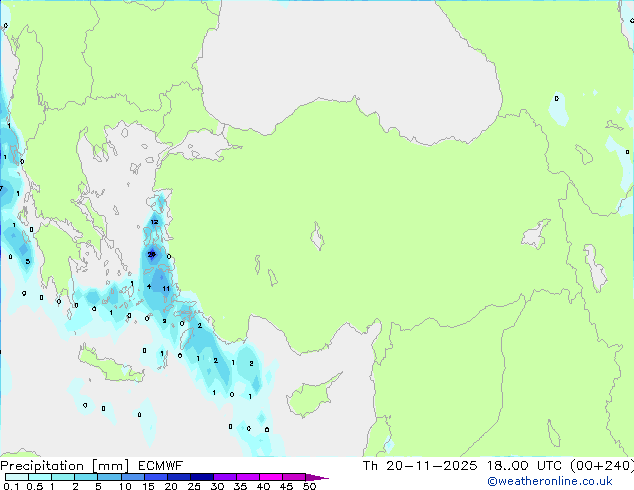Click the "11" precipitation value on the map
Image resolution: width=634 pixels, height=490 pixels.
[x=166, y=288]
